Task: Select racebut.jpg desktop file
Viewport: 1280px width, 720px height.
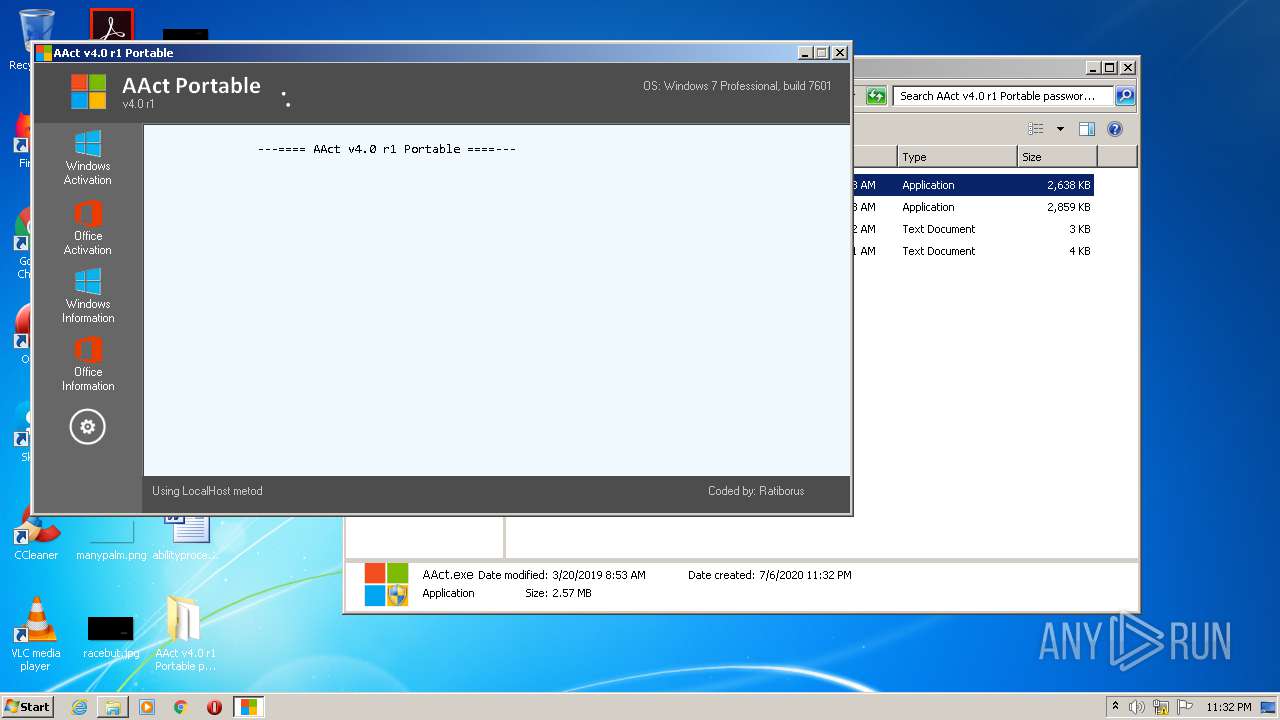Action: point(111,637)
